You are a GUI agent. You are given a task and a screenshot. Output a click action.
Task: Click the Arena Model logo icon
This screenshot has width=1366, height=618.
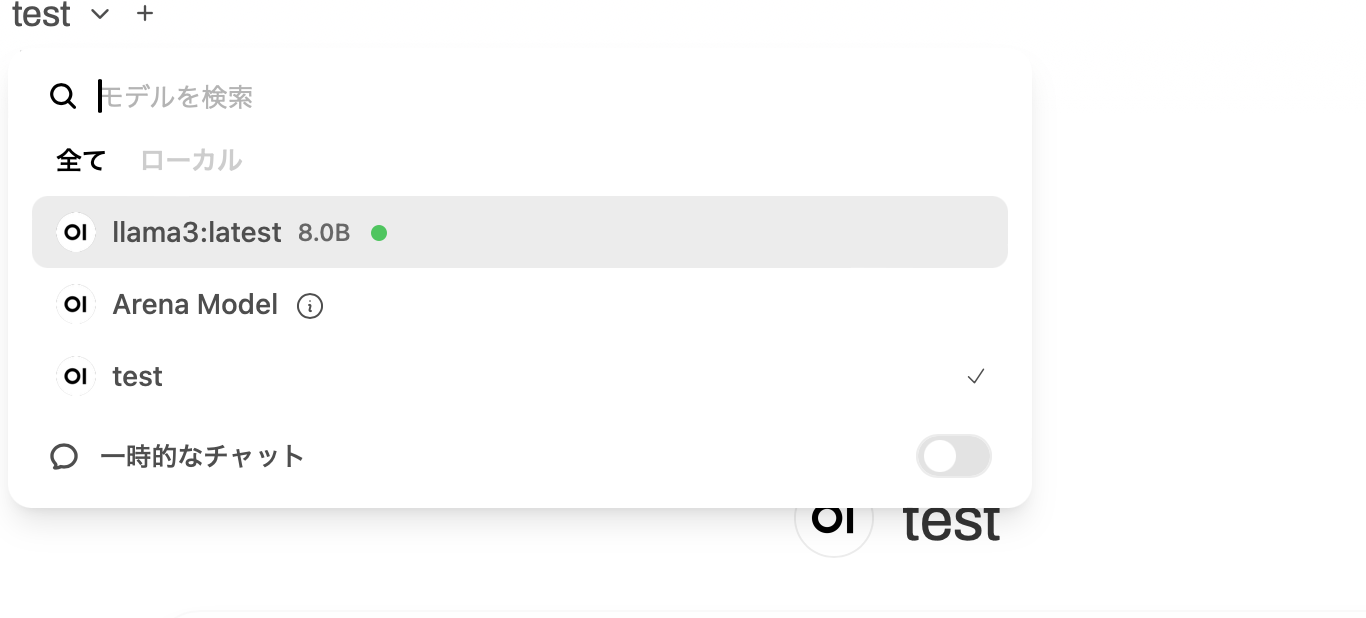75,304
